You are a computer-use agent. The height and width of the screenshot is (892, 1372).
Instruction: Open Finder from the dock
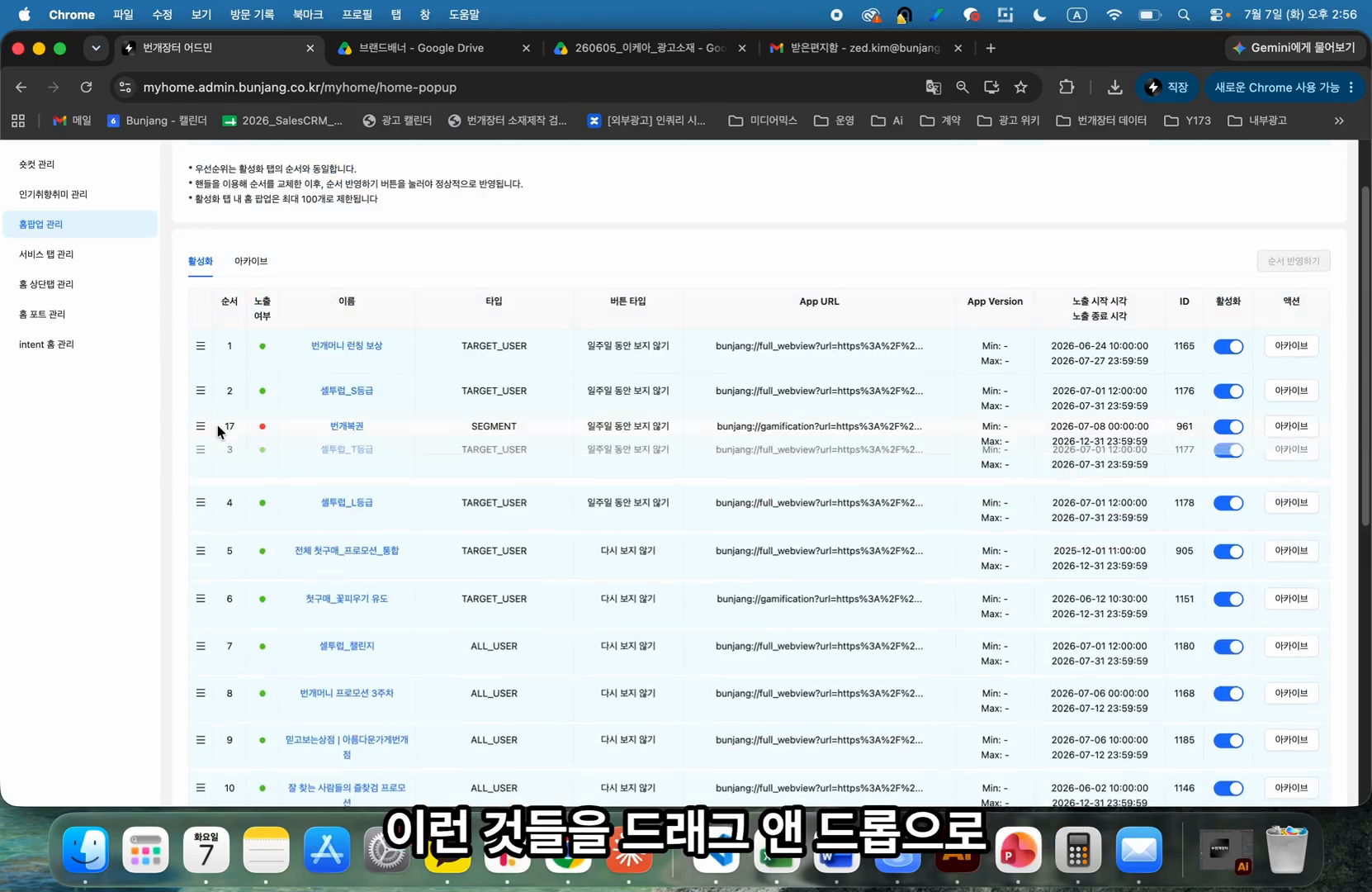86,849
